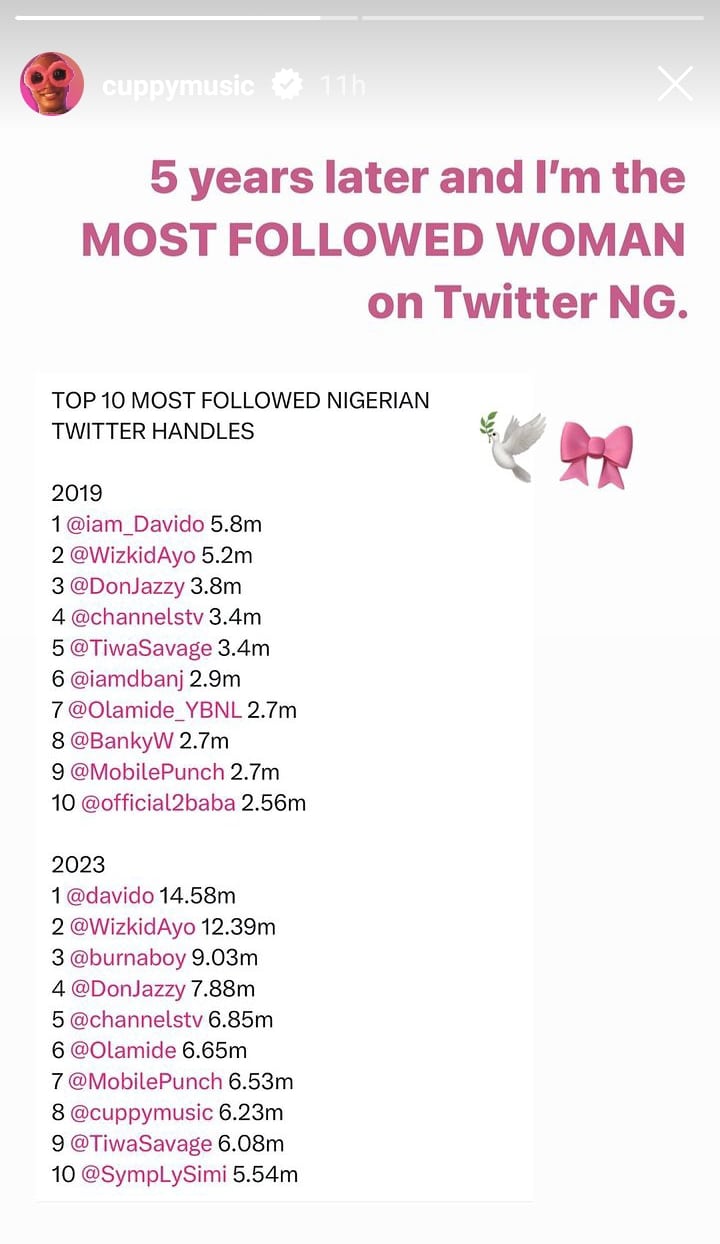Open the 2019 @channelstv handle
This screenshot has height=1244, width=720.
137,617
